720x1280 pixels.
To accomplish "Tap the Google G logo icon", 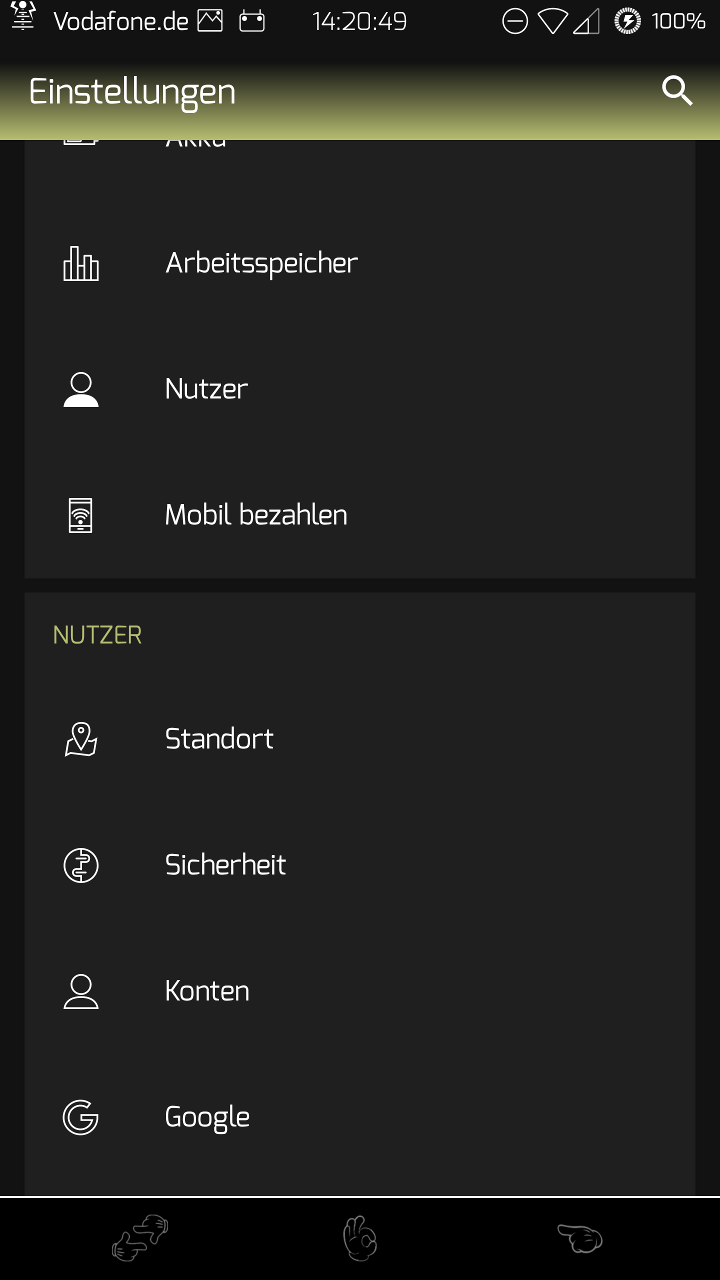I will [x=81, y=1117].
